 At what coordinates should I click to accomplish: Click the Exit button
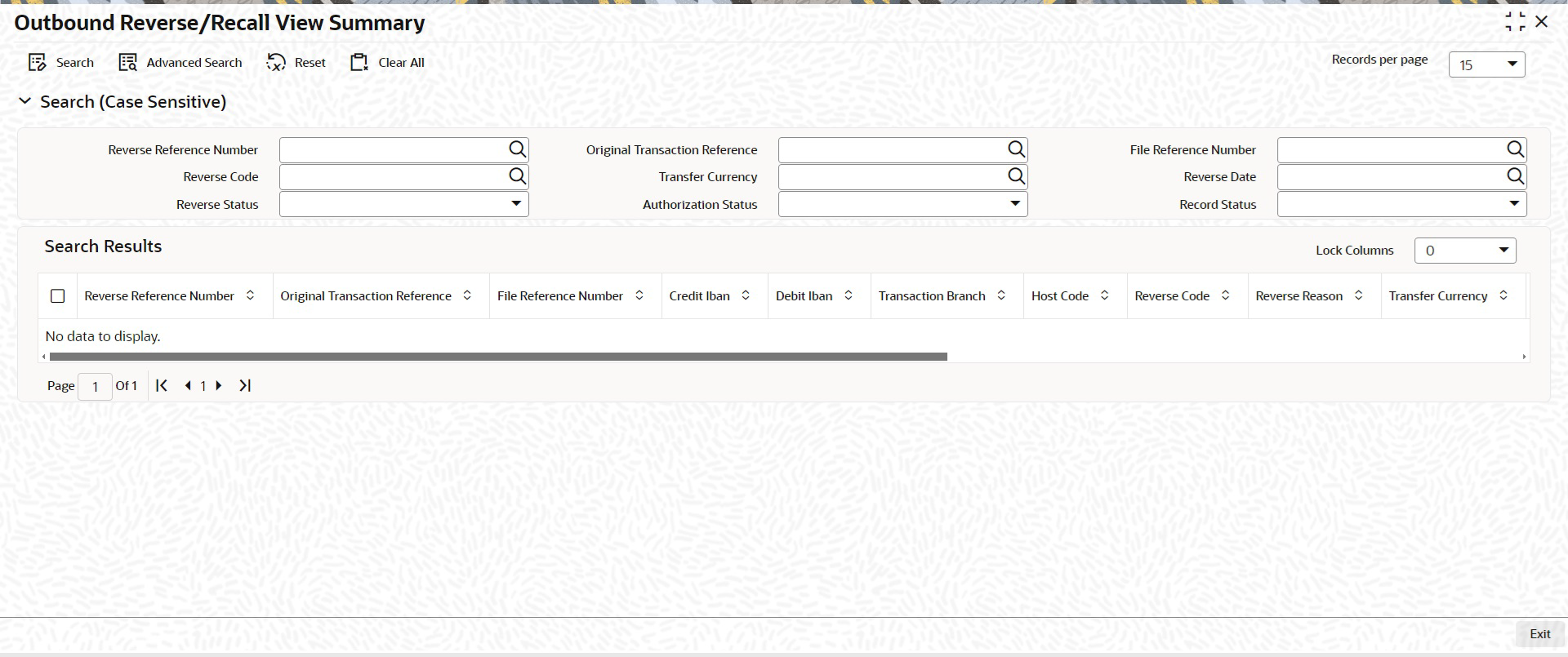coord(1539,634)
